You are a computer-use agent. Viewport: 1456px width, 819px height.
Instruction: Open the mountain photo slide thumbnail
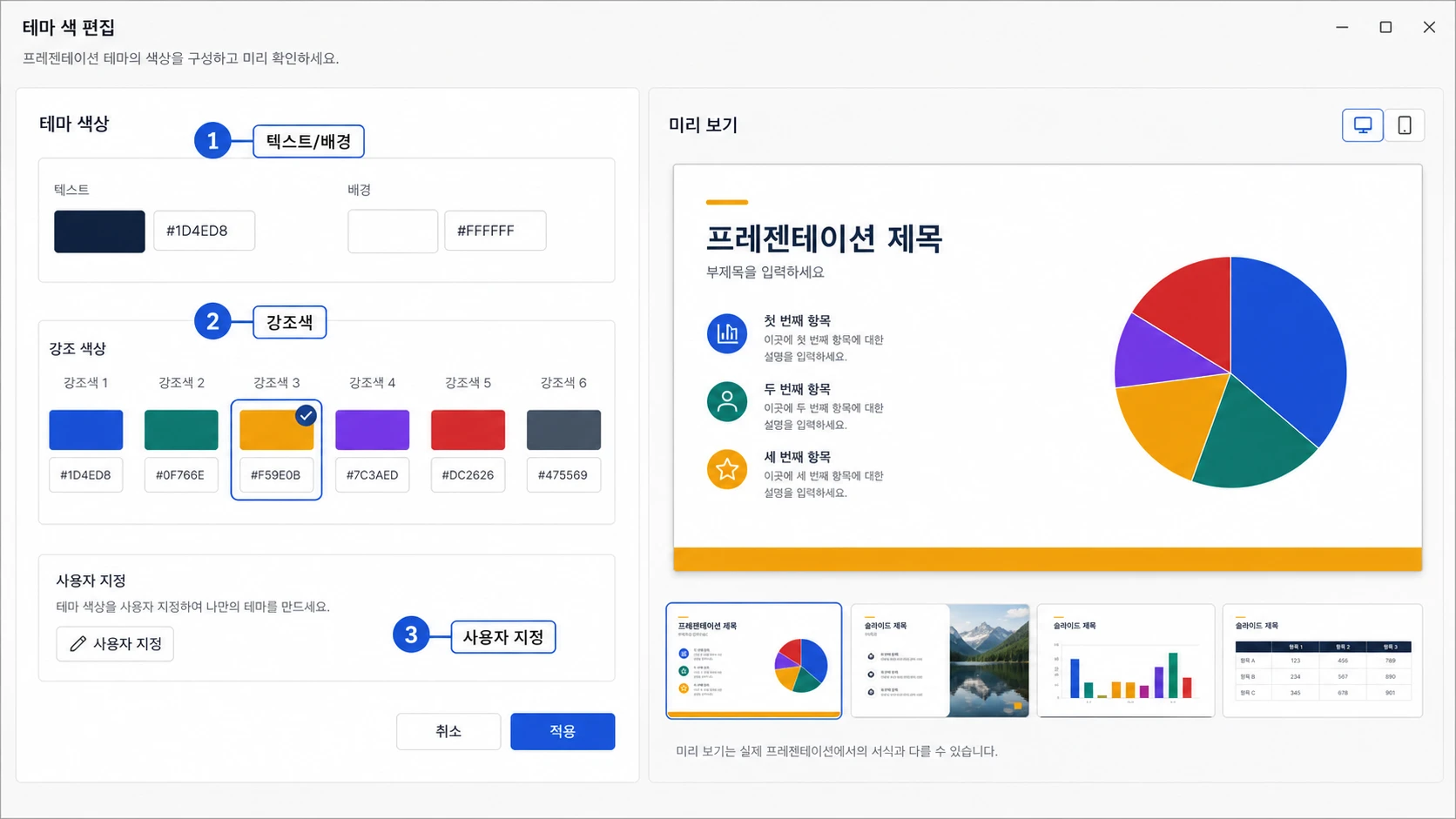point(940,661)
